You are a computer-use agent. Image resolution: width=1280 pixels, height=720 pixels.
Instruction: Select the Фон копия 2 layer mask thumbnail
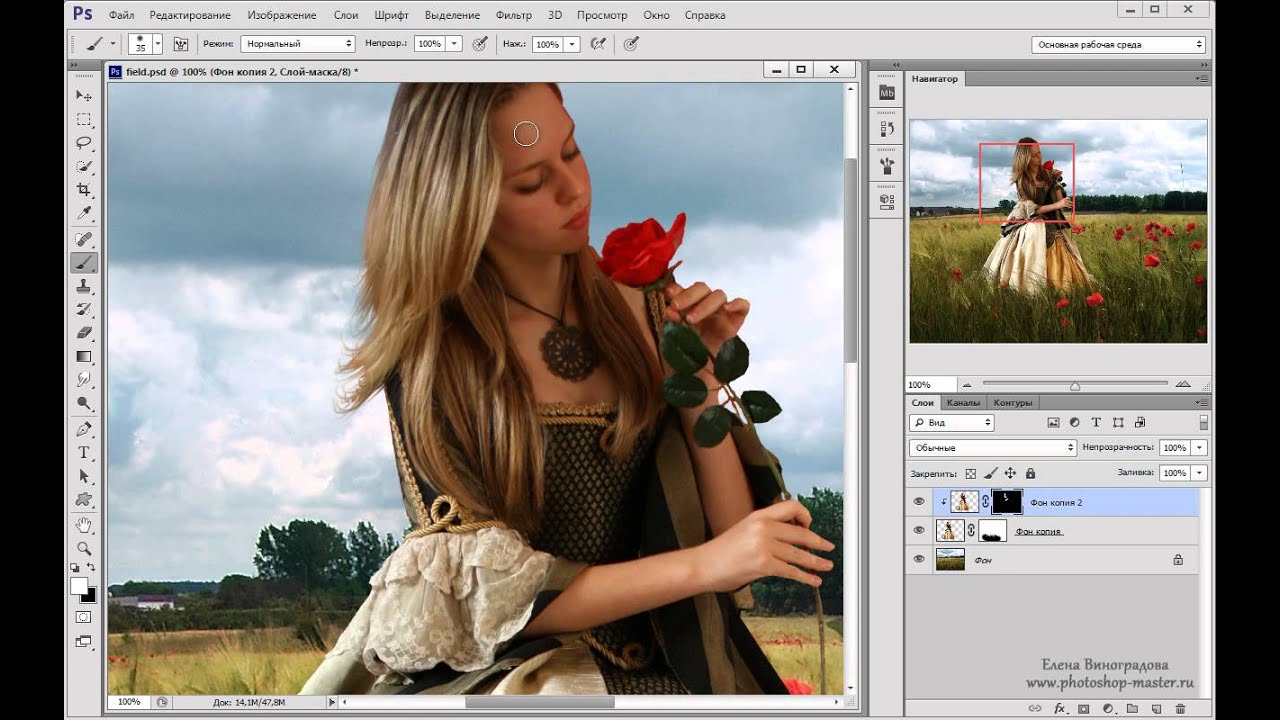pos(1007,502)
